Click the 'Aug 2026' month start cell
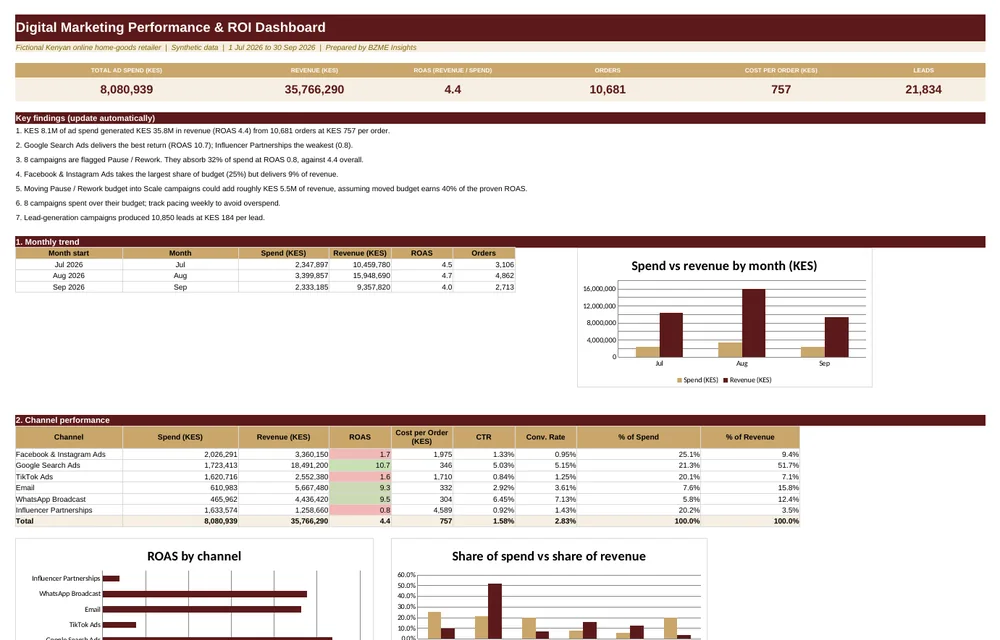 (69, 276)
